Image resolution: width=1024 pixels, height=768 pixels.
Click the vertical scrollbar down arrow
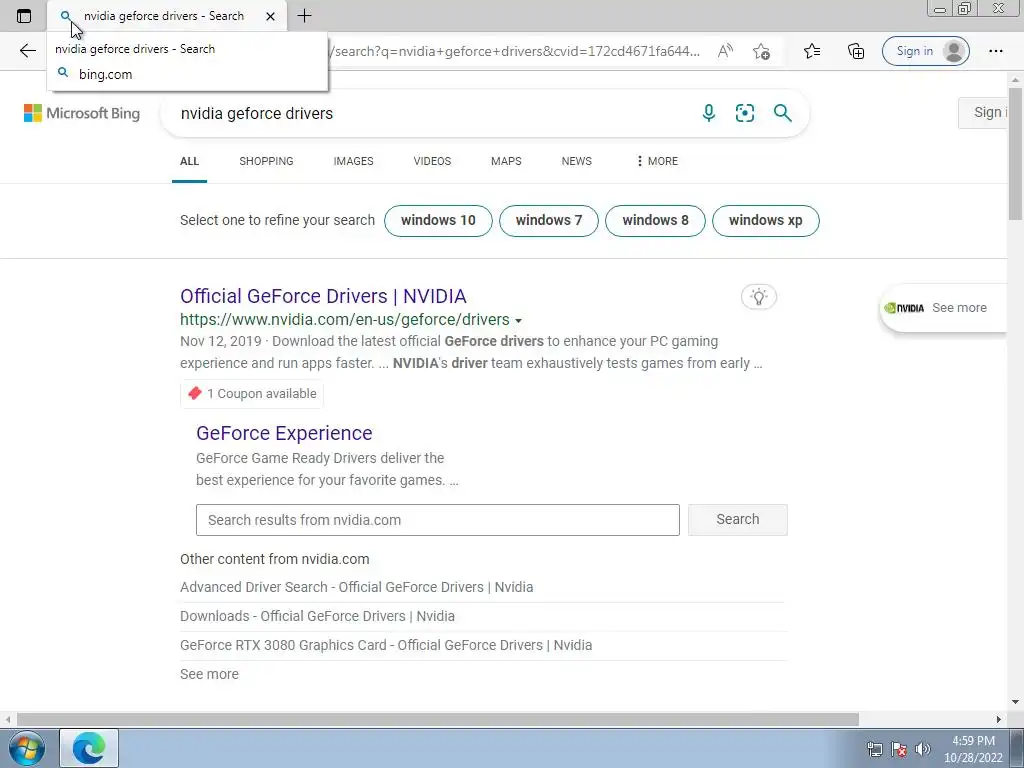1015,703
